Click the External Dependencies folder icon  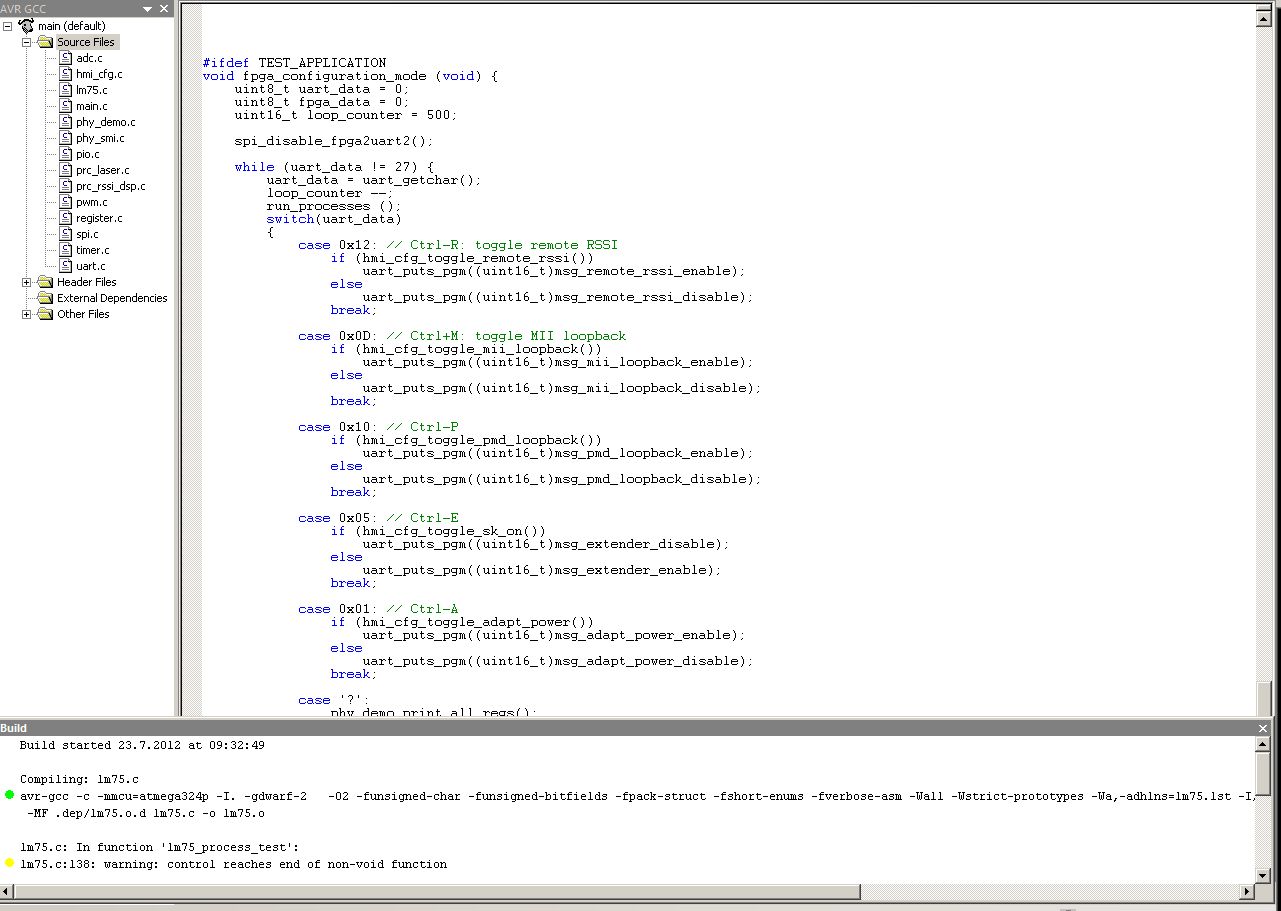[45, 298]
